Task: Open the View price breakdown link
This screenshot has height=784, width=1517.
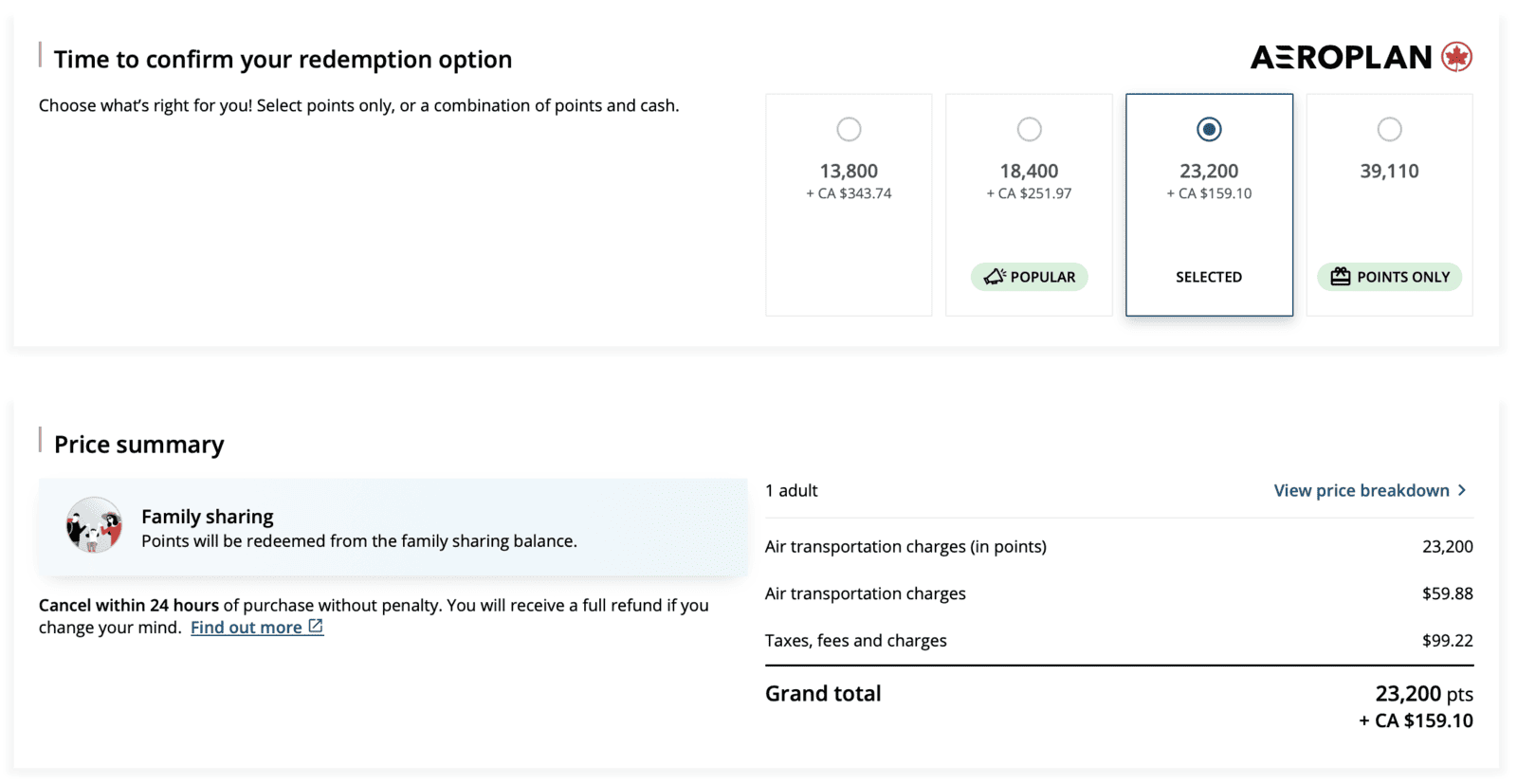Action: tap(1361, 490)
